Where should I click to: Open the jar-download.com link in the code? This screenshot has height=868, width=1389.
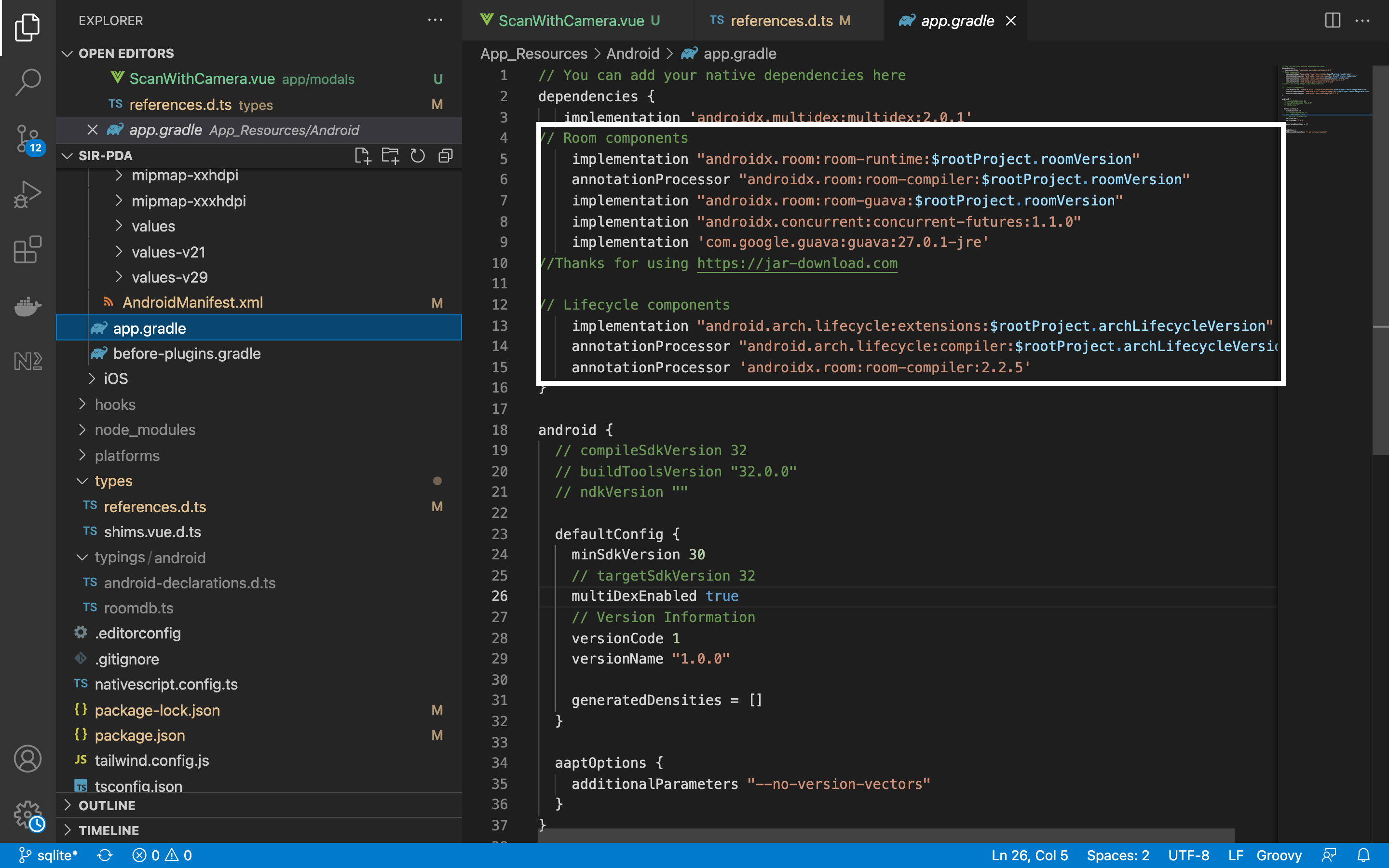click(x=797, y=263)
